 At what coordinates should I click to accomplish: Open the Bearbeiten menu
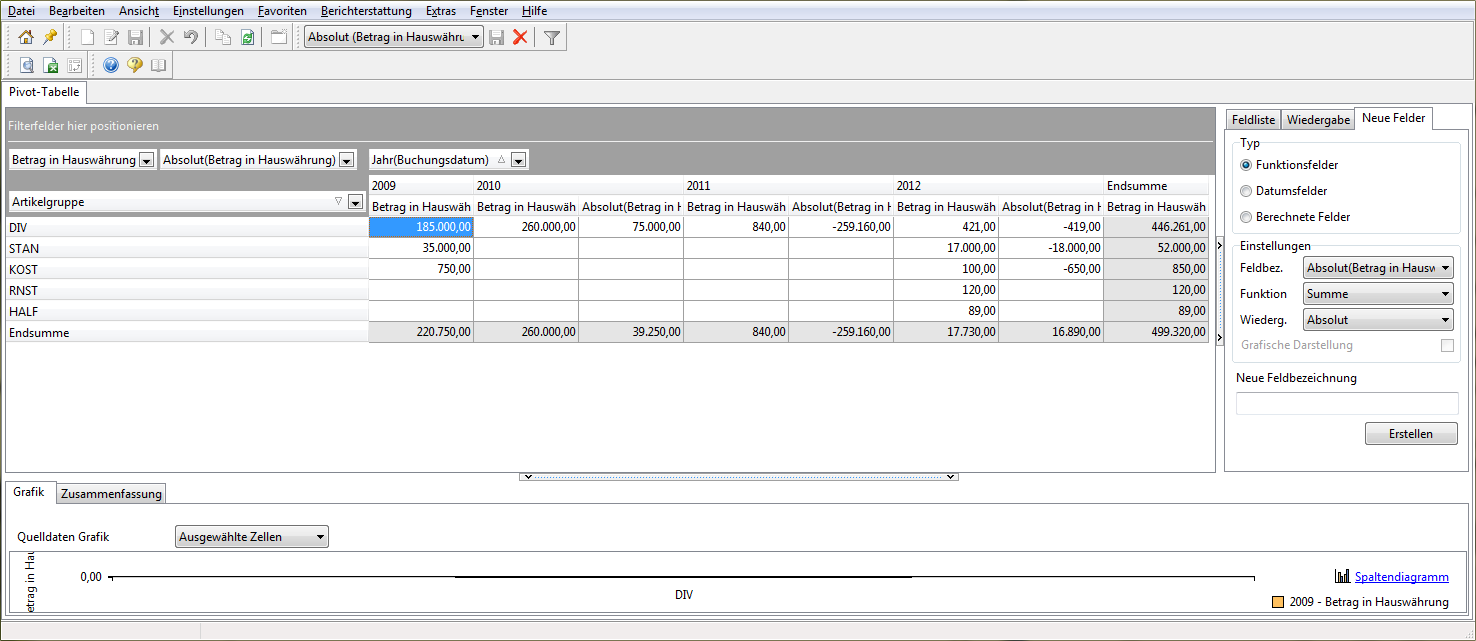(x=77, y=11)
